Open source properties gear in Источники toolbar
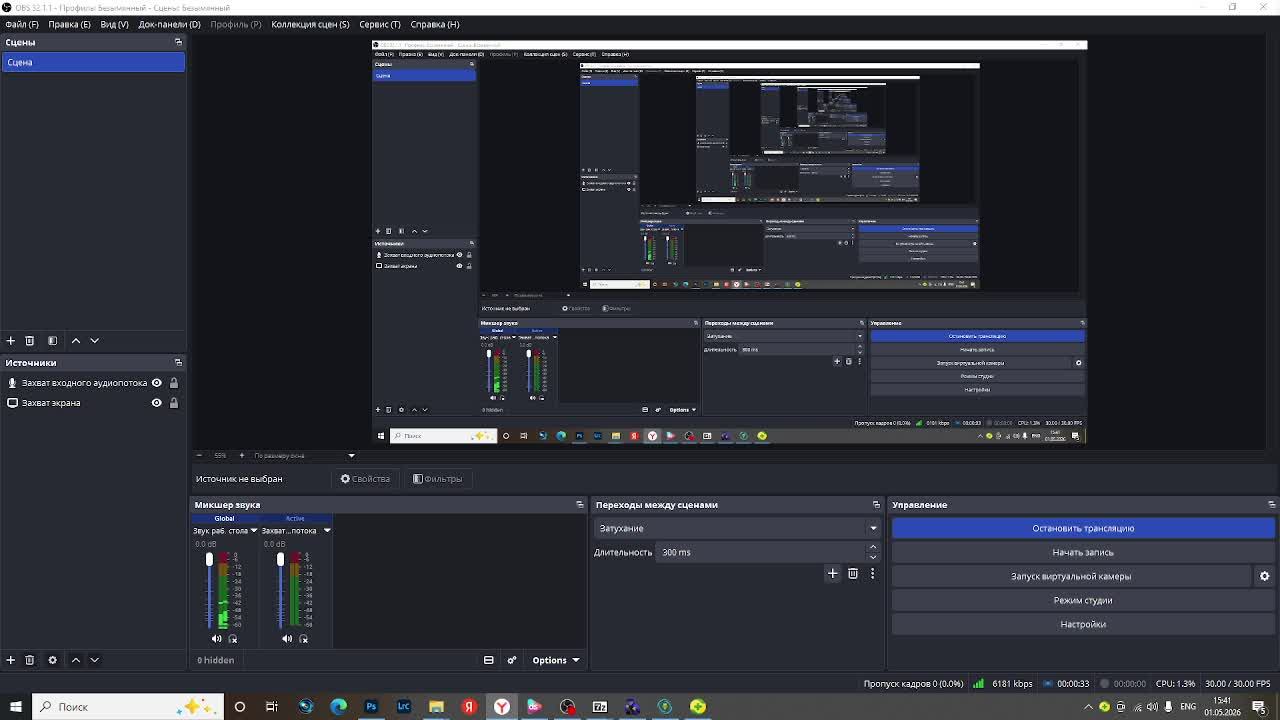 (52, 660)
